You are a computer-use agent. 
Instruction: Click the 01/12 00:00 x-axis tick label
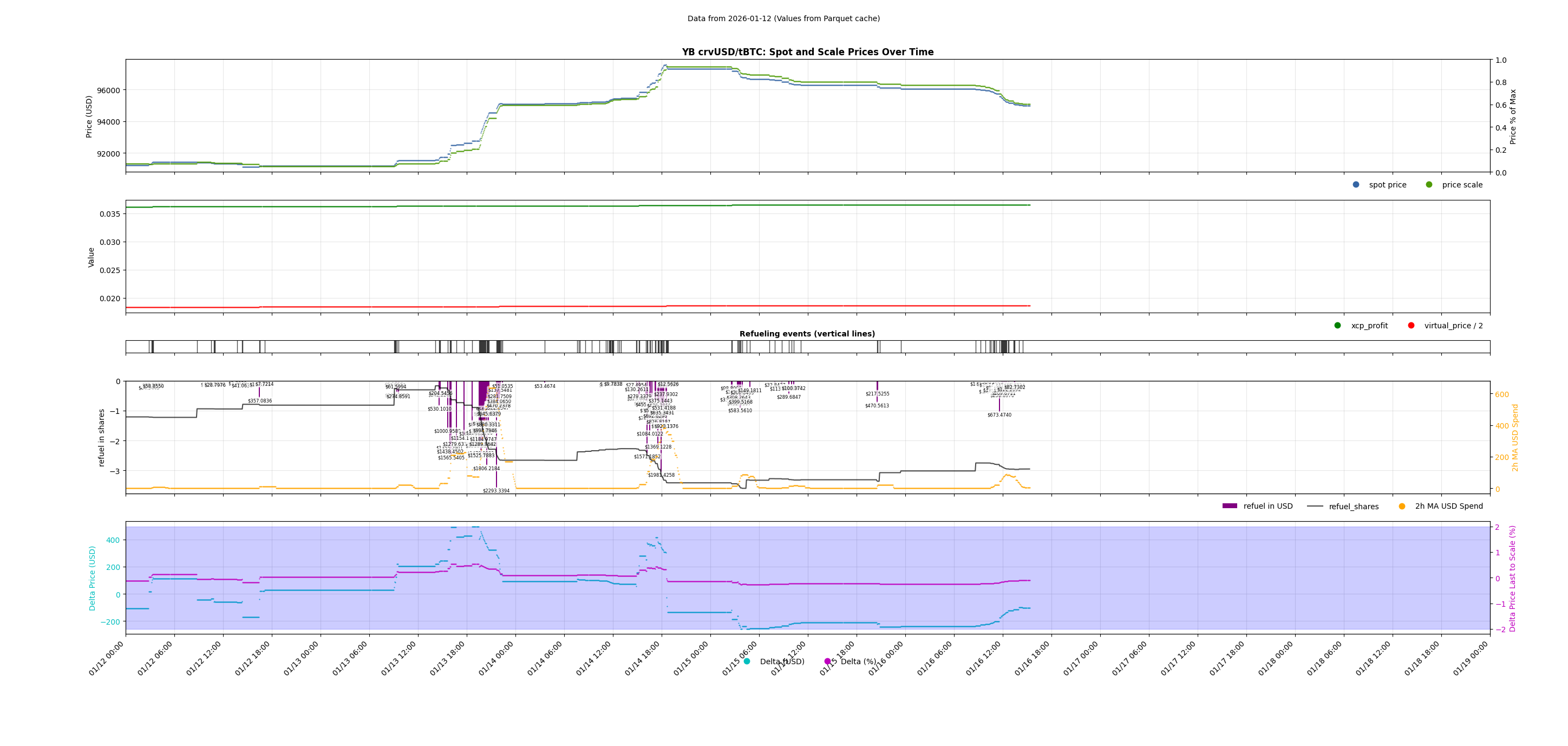coord(107,659)
